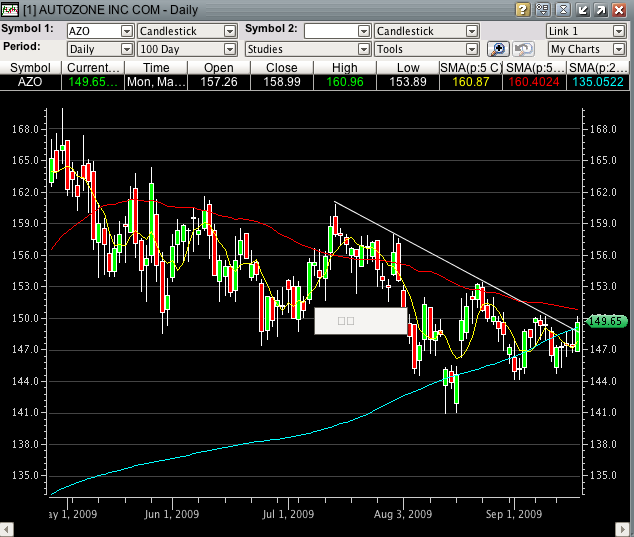This screenshot has width=634, height=537.
Task: Open the My Charts dropdown
Action: coord(618,49)
